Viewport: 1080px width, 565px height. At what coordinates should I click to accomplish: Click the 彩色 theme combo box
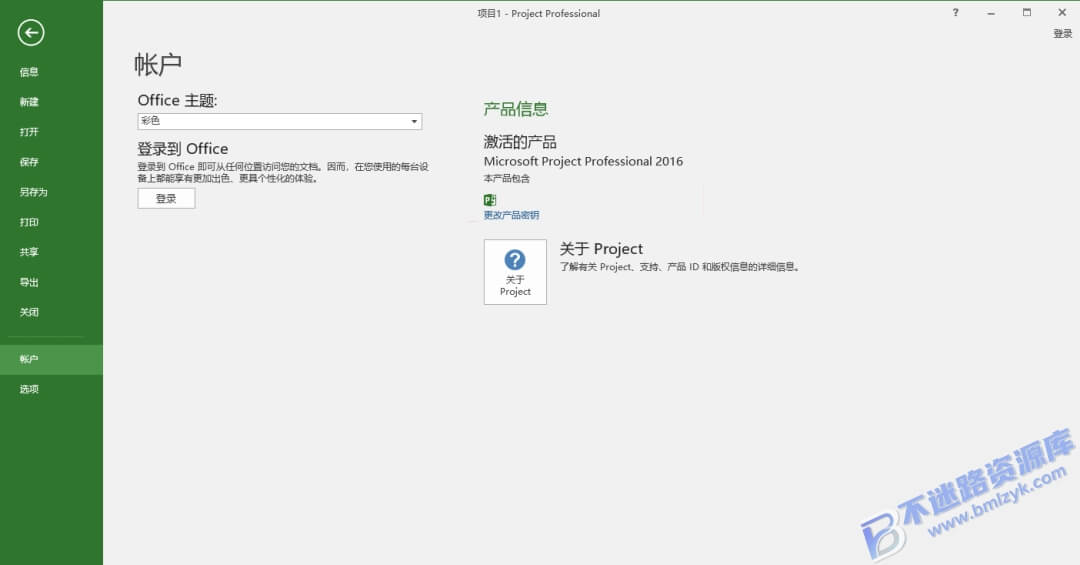[x=280, y=121]
